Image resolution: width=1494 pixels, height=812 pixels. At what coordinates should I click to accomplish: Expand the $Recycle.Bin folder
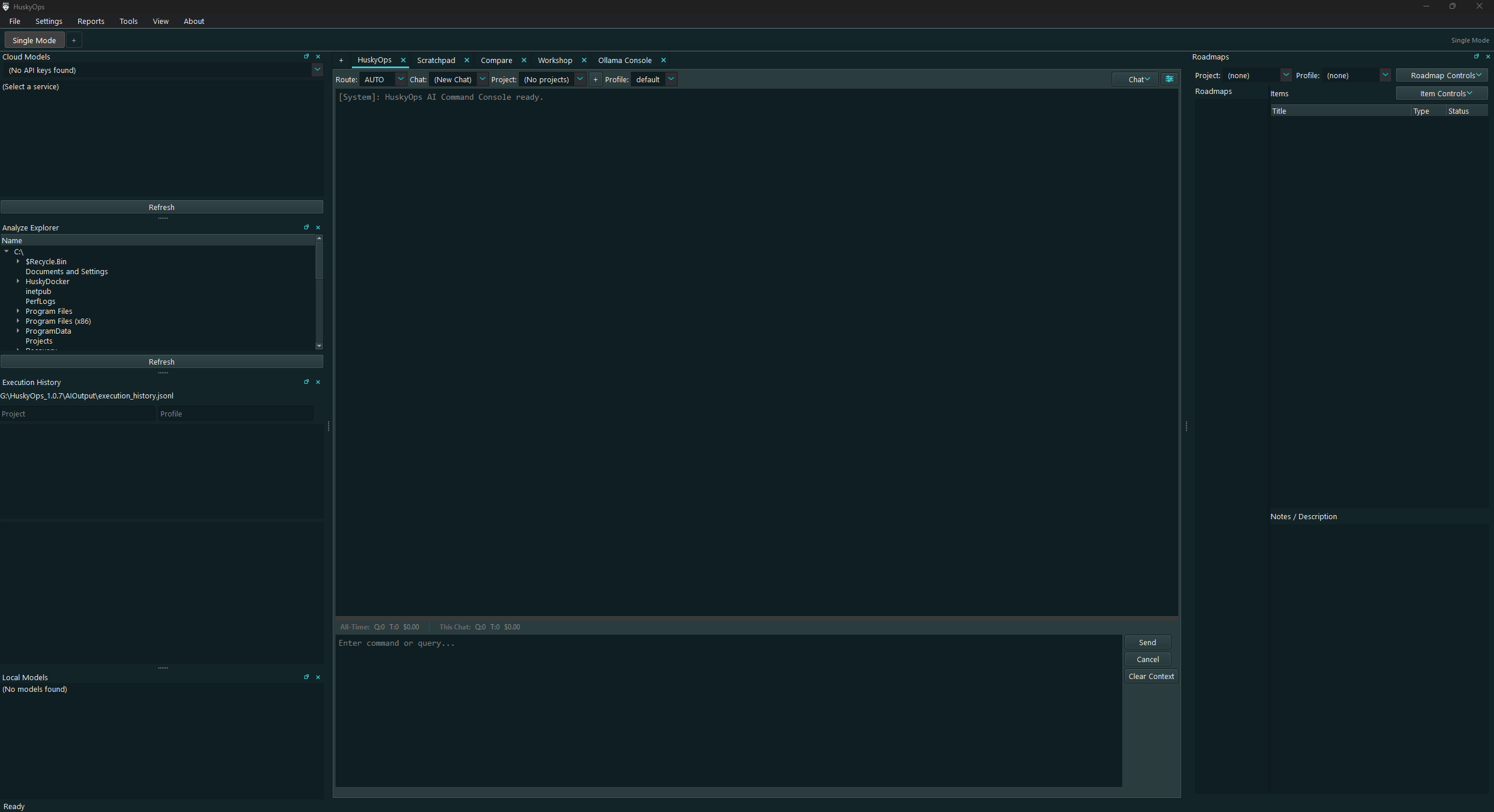(x=18, y=261)
